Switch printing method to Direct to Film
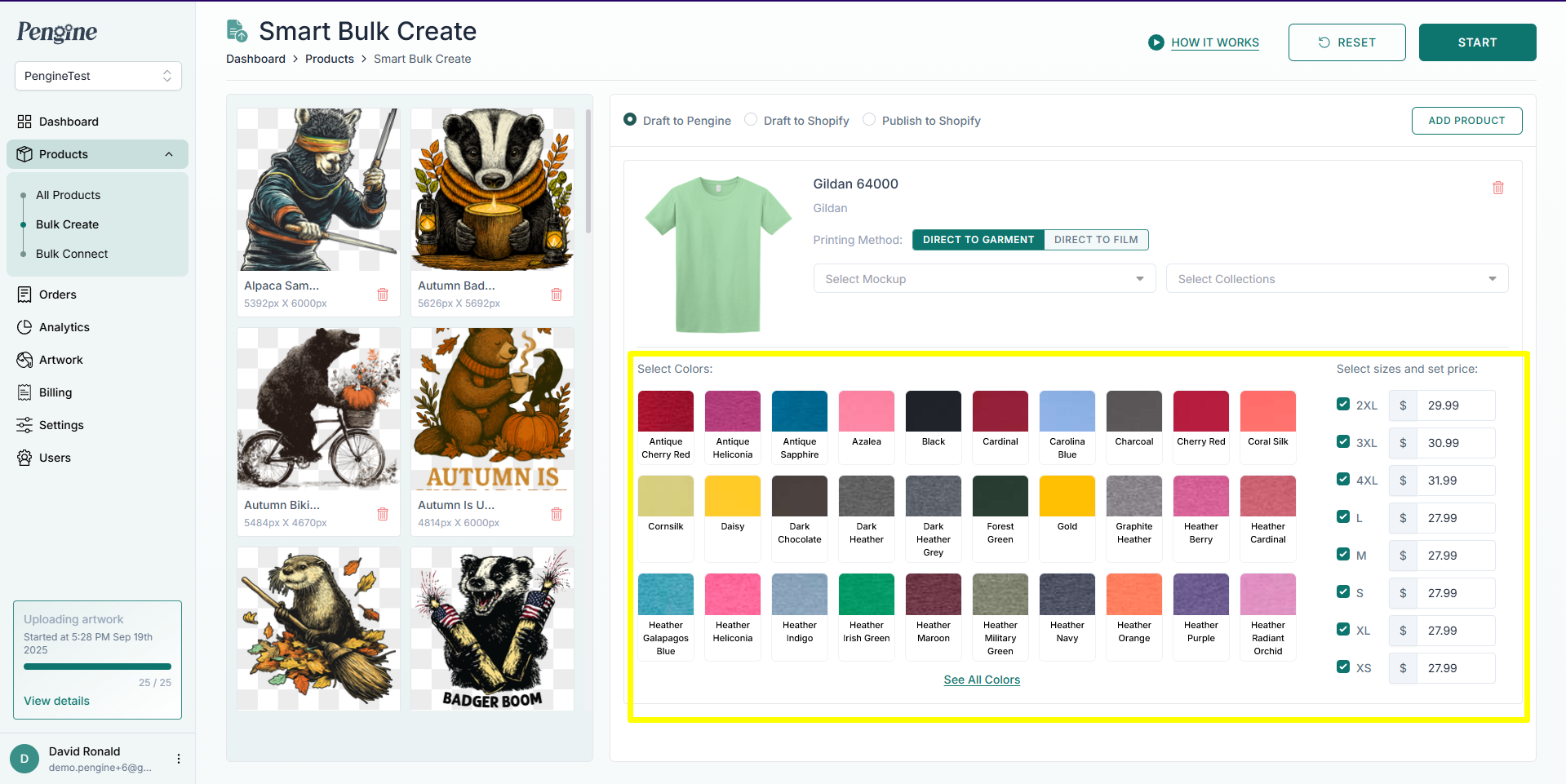The width and height of the screenshot is (1566, 784). [1095, 240]
